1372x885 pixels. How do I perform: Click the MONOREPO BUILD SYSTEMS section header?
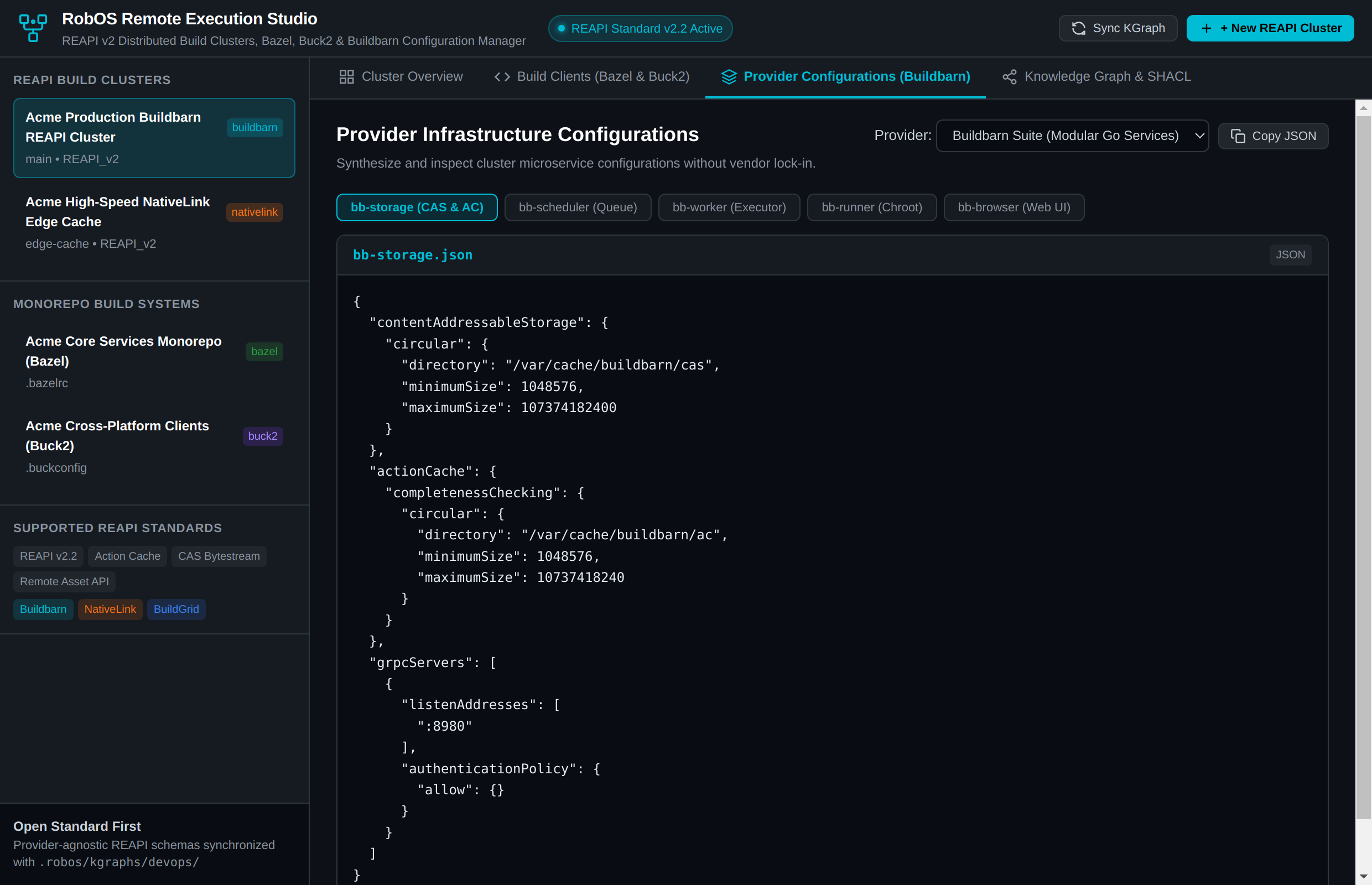point(106,304)
